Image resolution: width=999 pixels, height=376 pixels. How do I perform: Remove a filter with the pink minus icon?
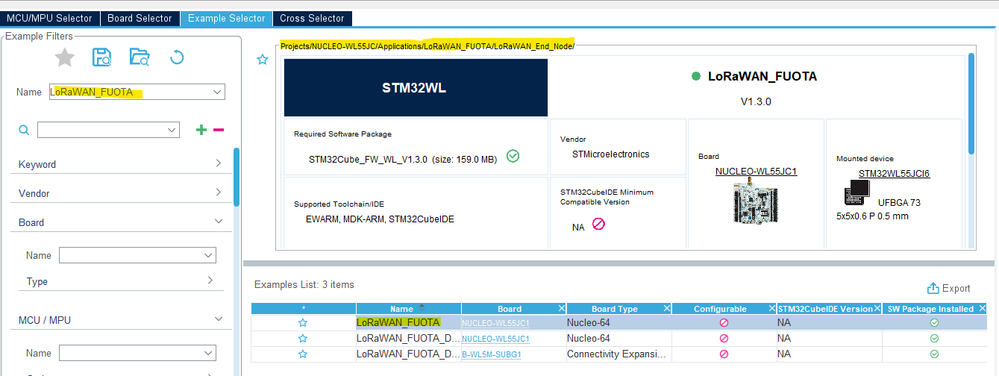coord(219,130)
